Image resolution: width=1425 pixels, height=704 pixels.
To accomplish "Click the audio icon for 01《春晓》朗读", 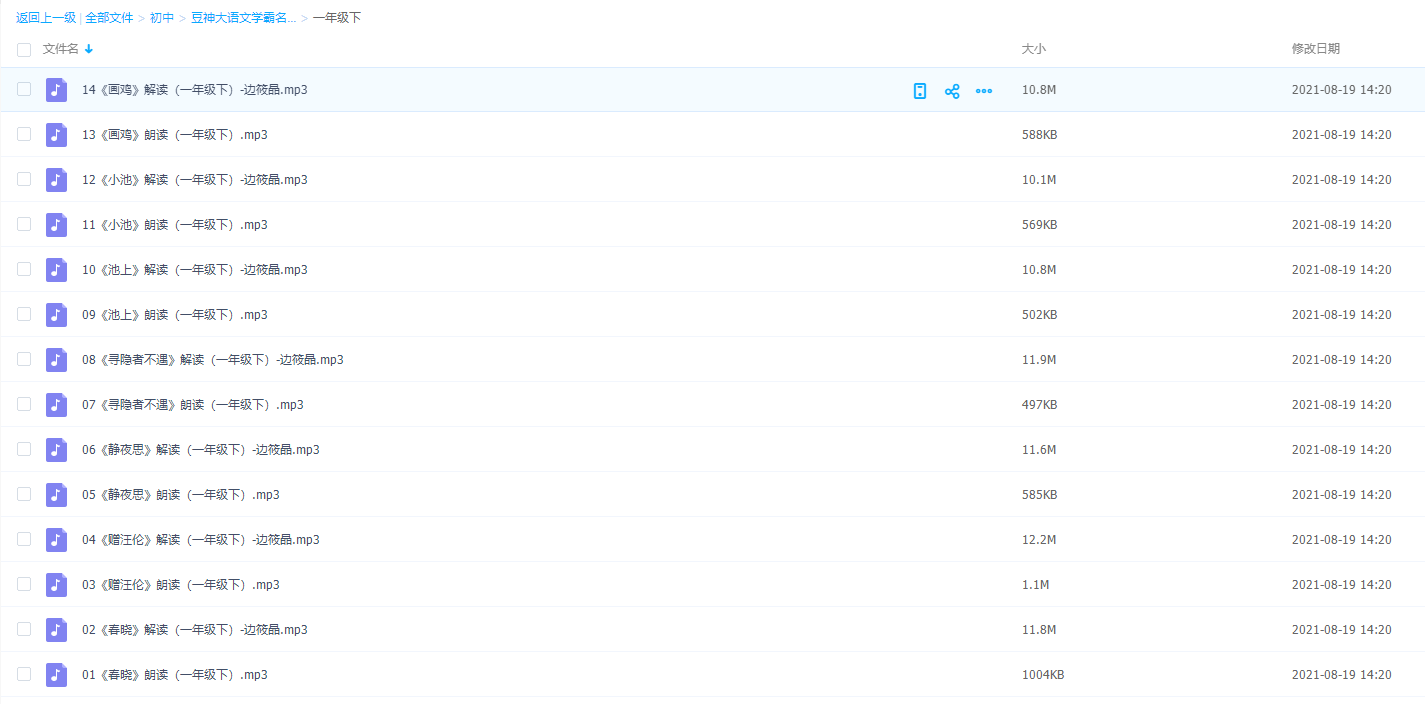I will (56, 675).
